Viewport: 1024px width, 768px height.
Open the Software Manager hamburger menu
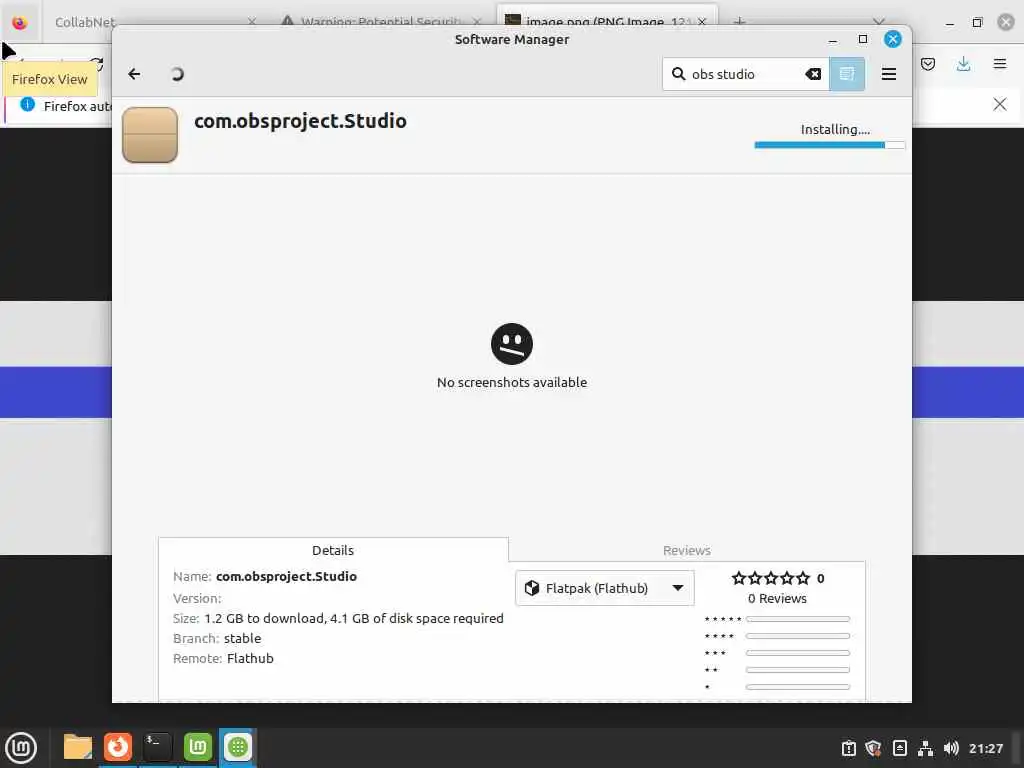coord(889,74)
